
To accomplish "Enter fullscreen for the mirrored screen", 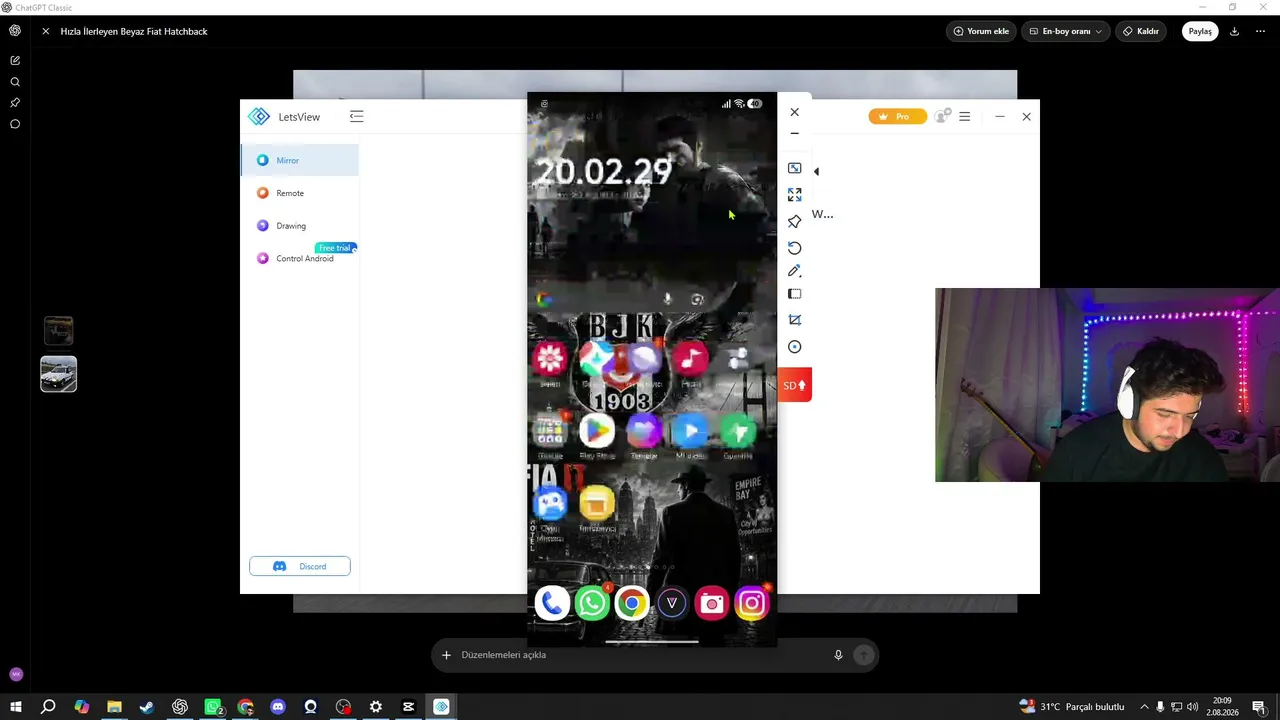I will tap(794, 194).
